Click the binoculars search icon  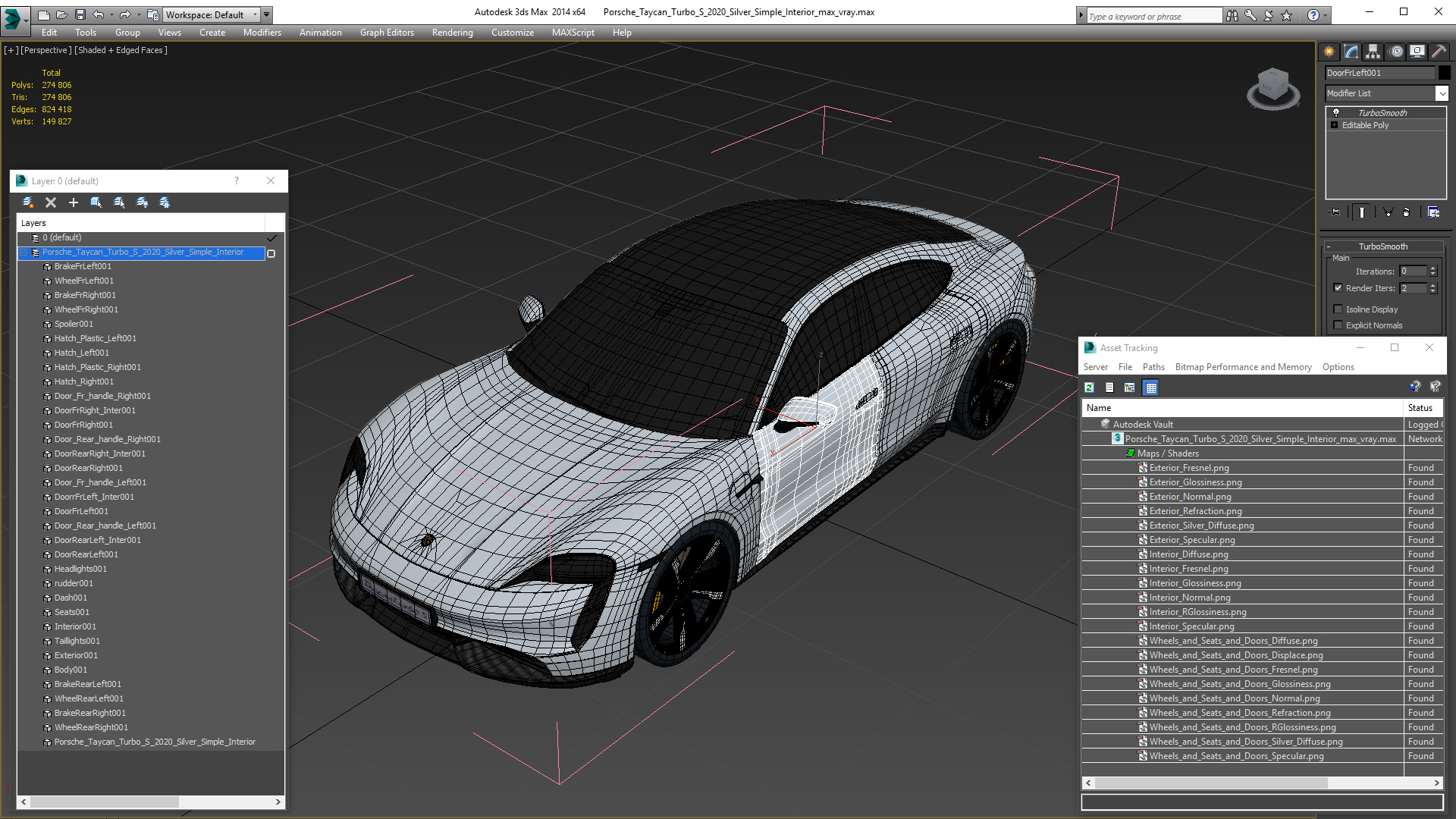[x=1232, y=15]
